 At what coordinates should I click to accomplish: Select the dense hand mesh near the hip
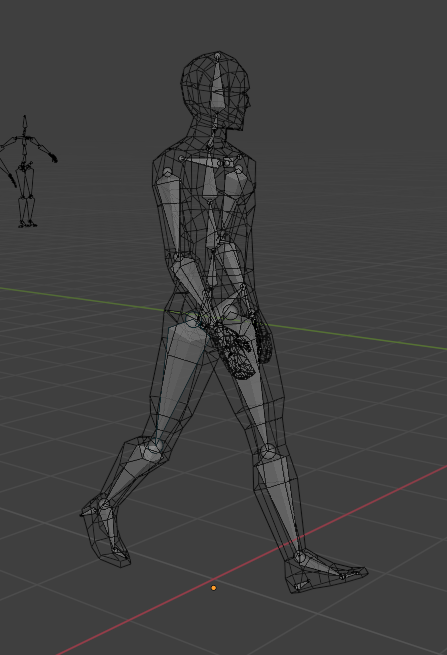[234, 349]
